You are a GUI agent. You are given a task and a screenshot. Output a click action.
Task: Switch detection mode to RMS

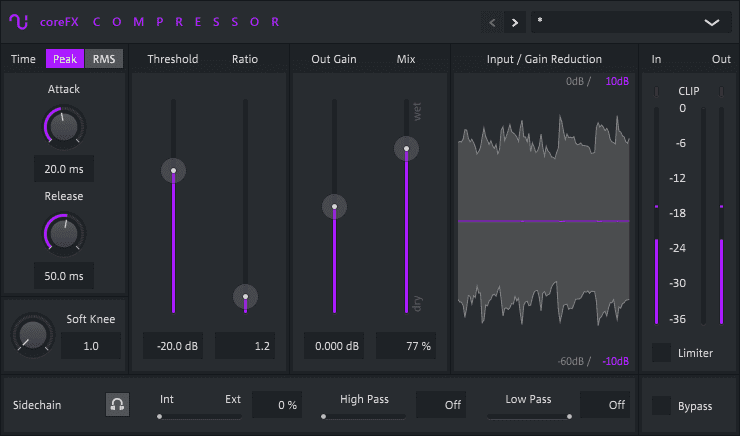click(104, 59)
